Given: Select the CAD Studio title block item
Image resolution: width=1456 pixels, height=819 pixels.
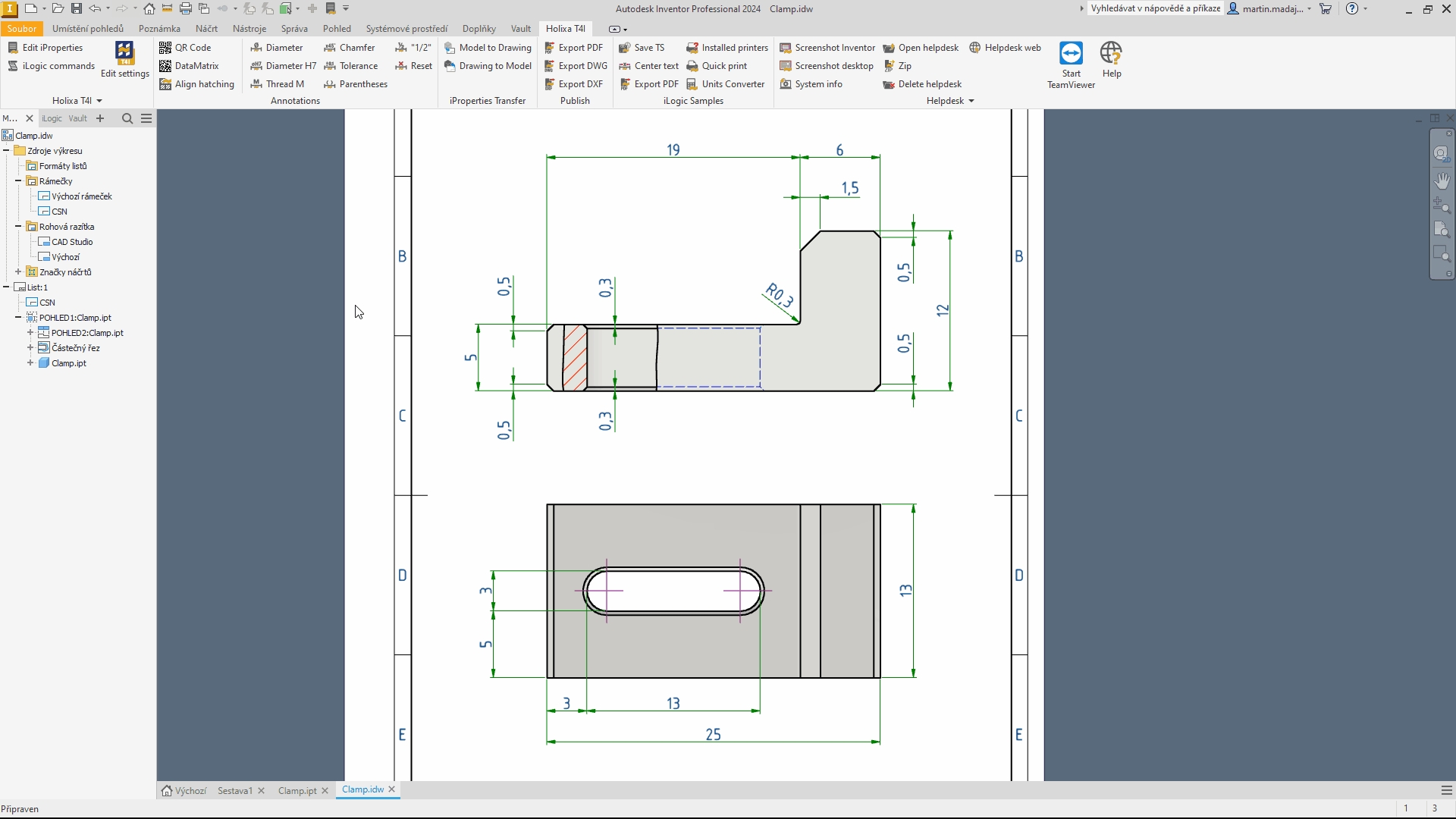Looking at the screenshot, I should coord(72,242).
